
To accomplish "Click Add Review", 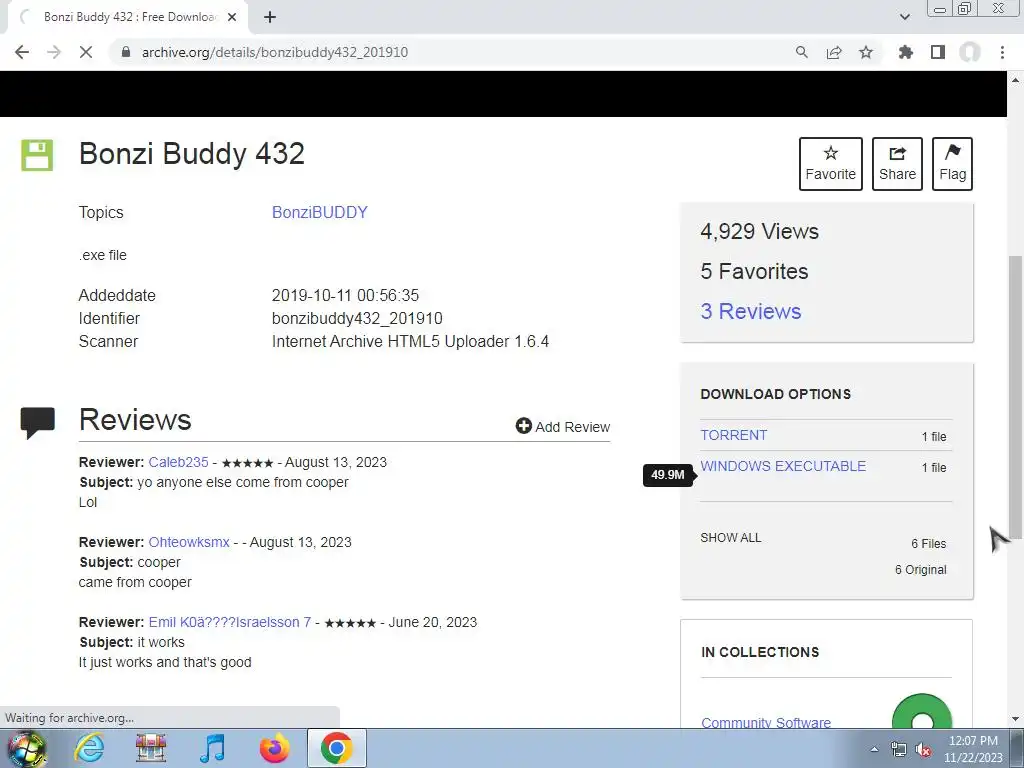I will pyautogui.click(x=562, y=426).
